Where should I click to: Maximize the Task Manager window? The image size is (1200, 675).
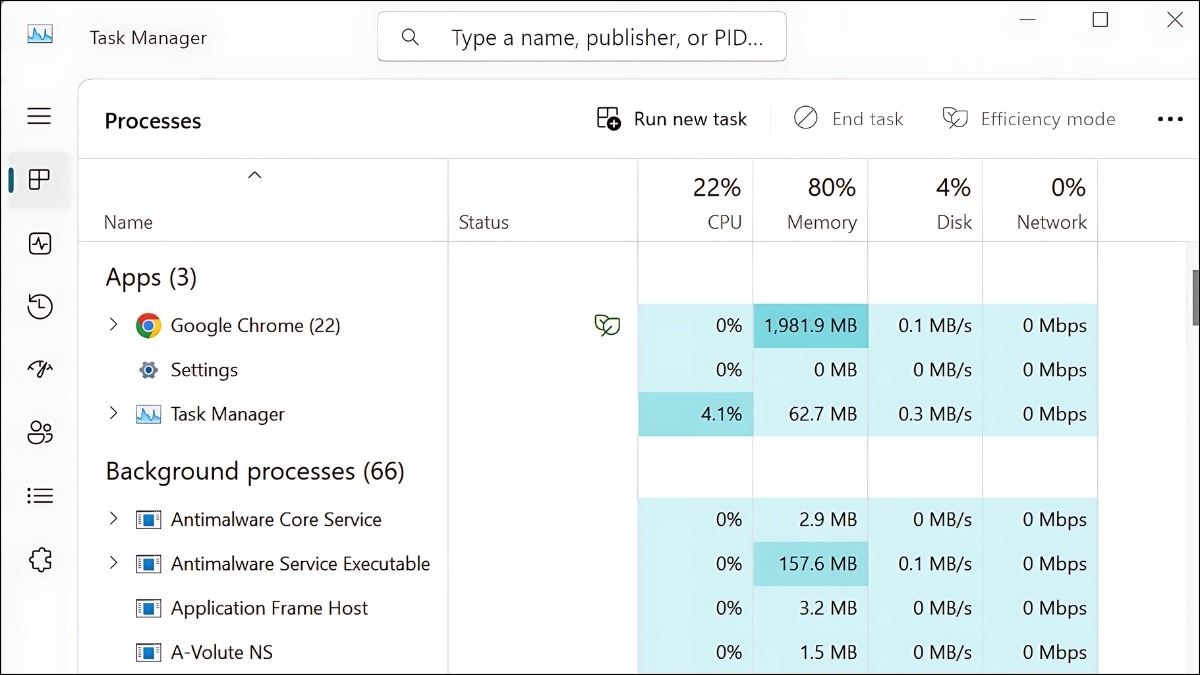point(1100,20)
